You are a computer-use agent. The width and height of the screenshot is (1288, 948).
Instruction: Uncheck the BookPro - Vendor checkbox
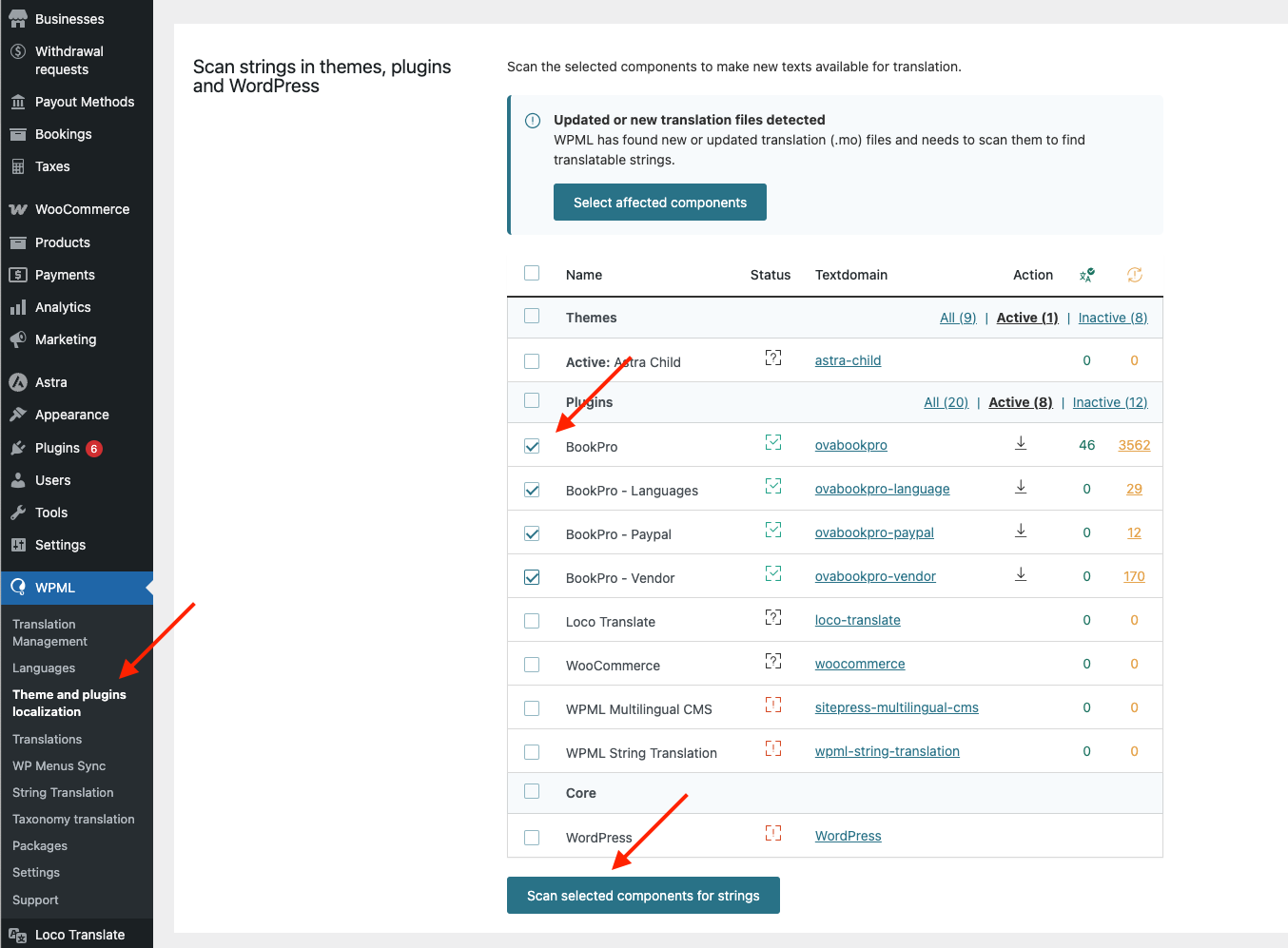[x=532, y=577]
